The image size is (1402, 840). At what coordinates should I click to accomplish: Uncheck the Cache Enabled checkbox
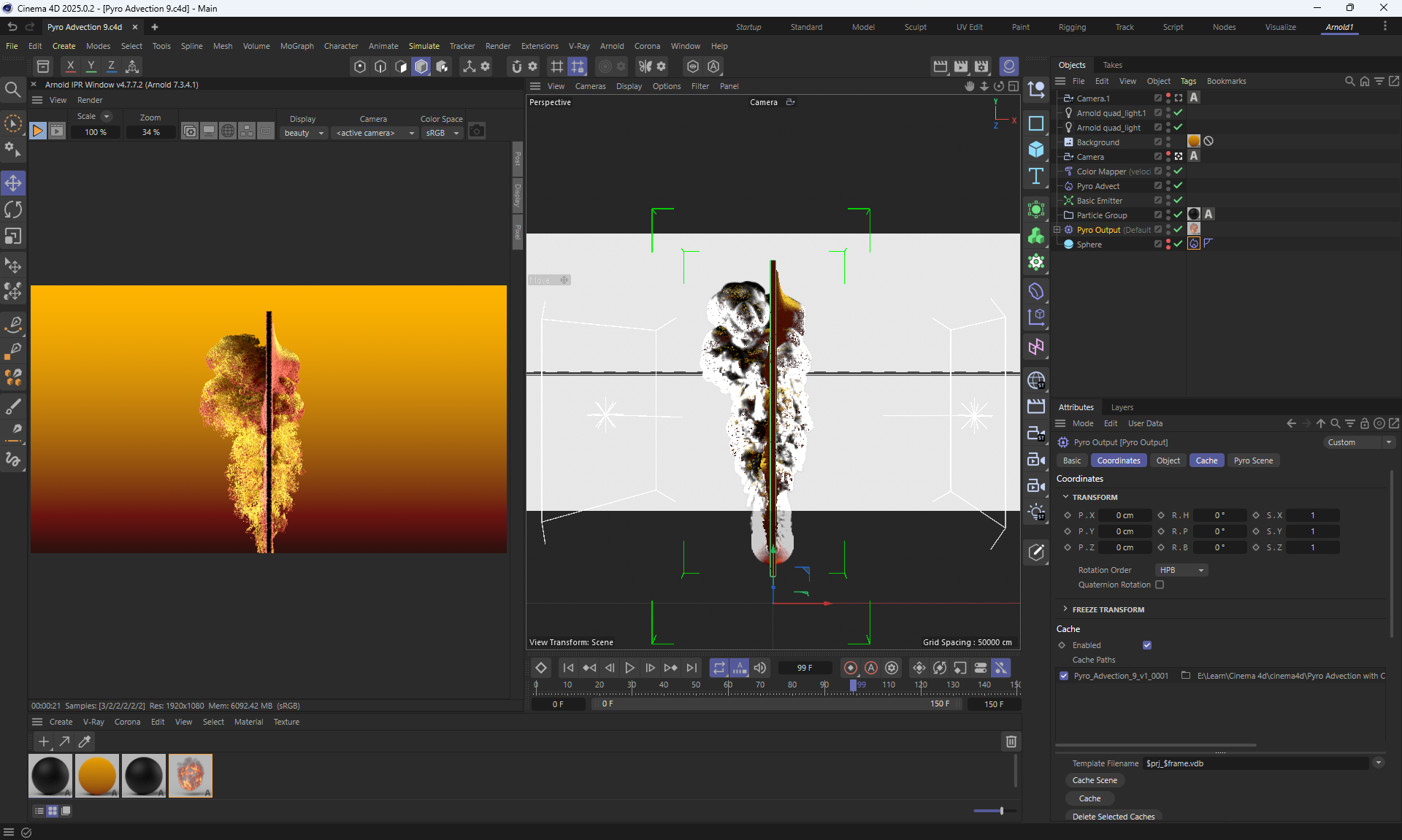click(1147, 645)
